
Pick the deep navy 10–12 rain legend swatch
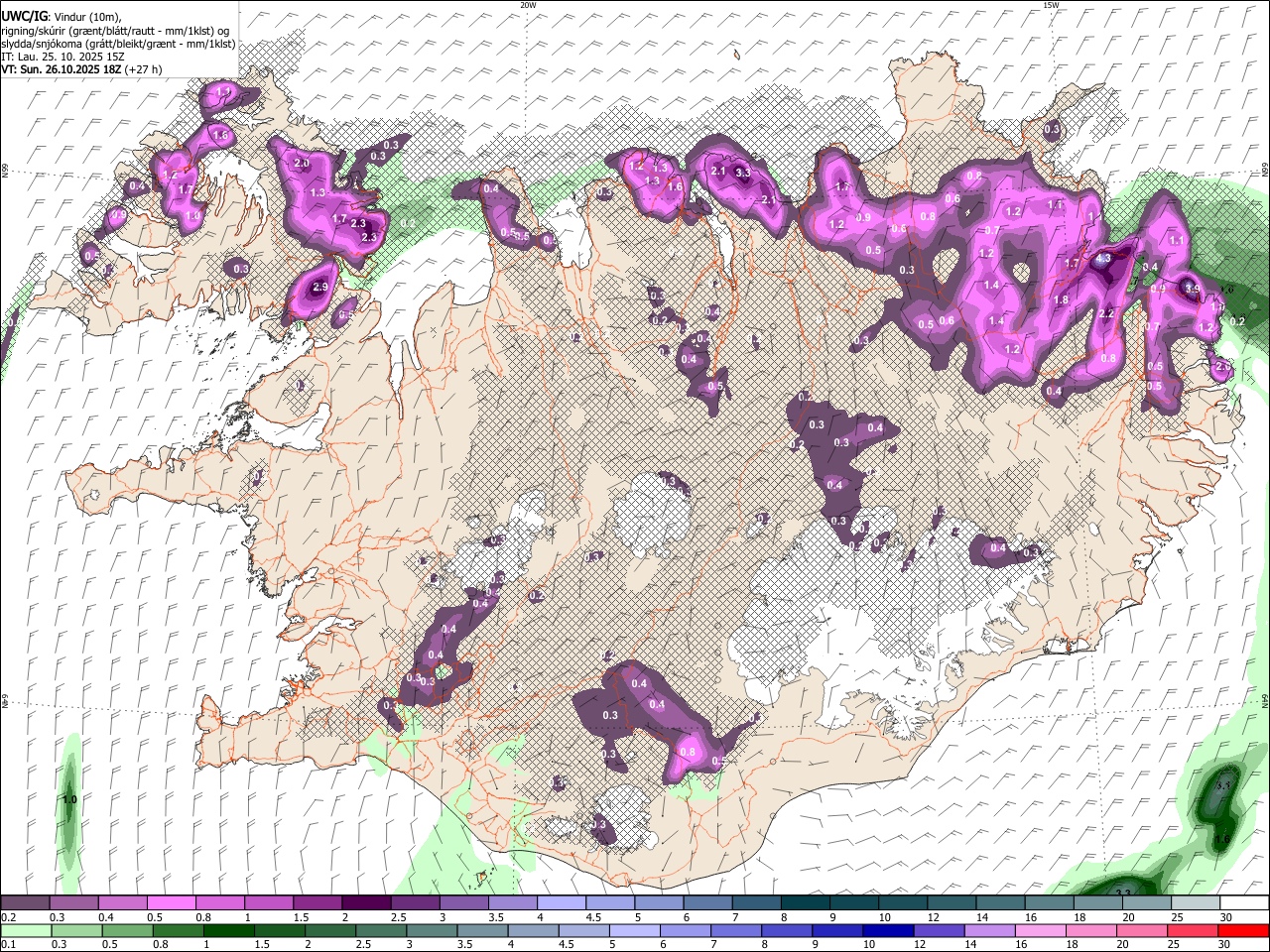[x=891, y=931]
